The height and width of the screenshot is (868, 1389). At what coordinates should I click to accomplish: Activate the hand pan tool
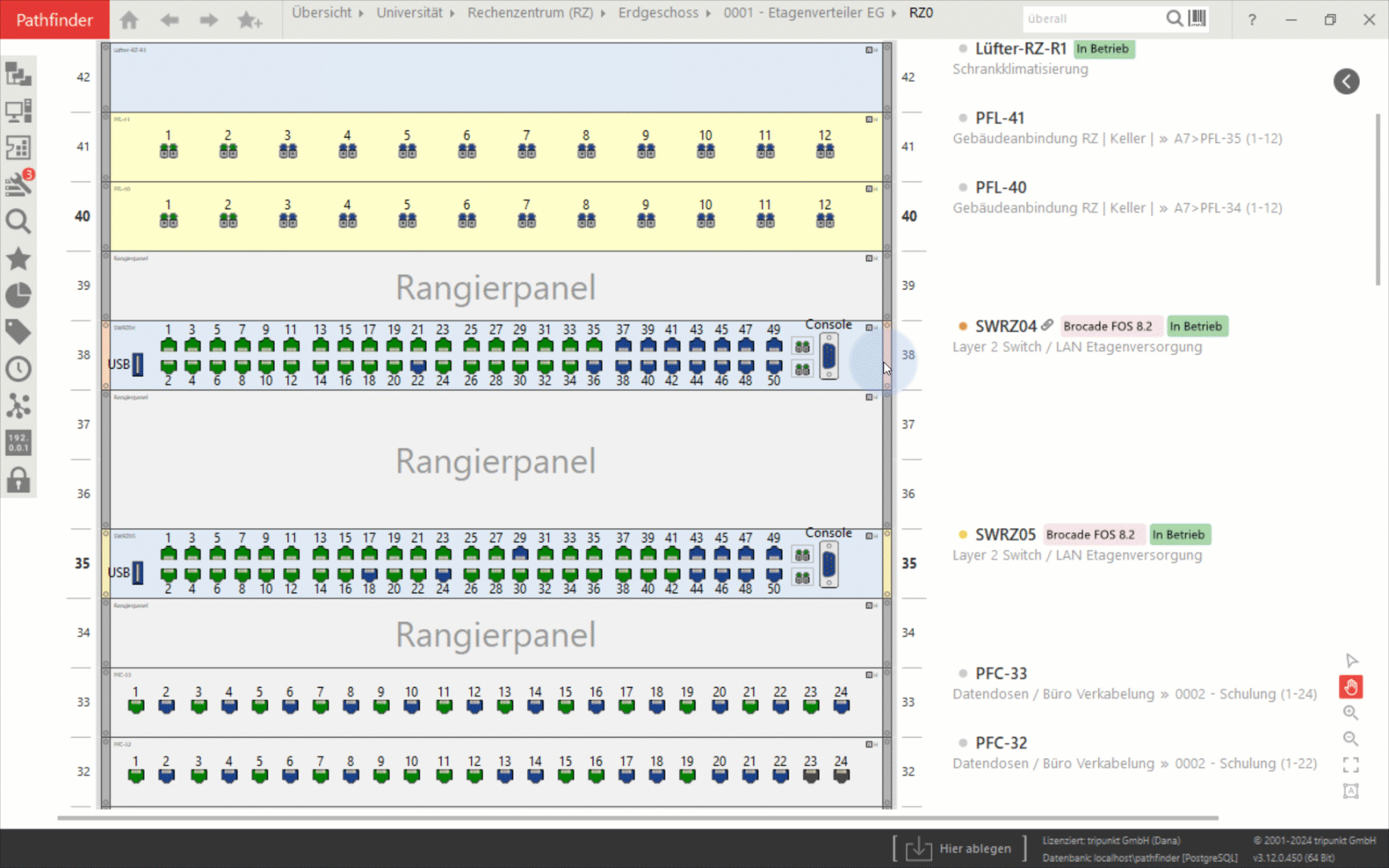coord(1350,687)
